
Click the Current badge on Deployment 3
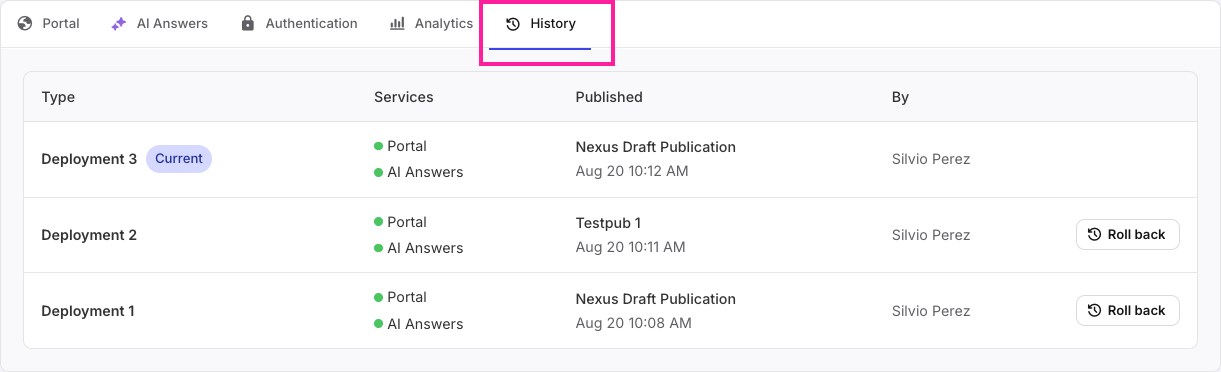tap(179, 159)
